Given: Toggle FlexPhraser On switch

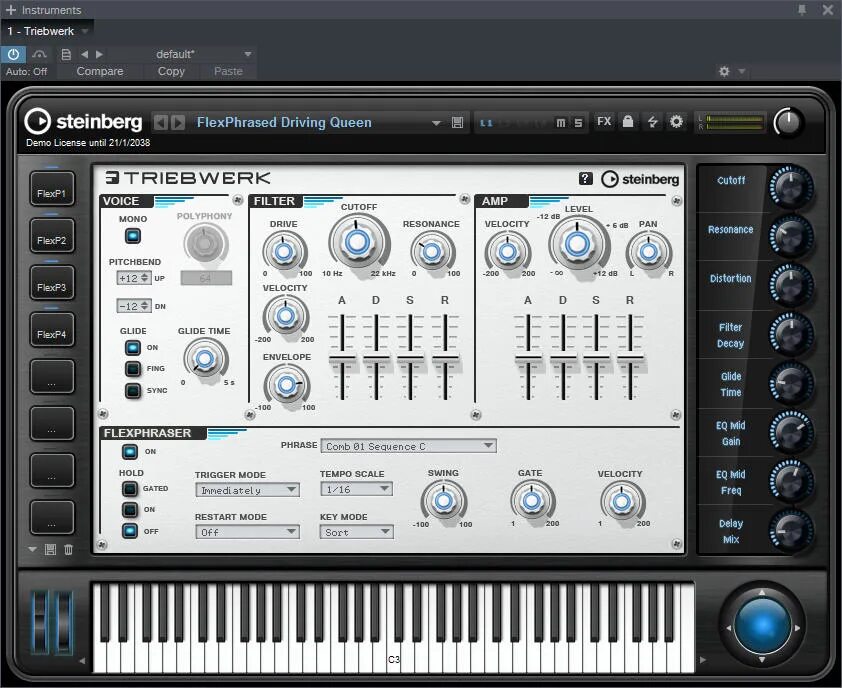Looking at the screenshot, I should pos(129,452).
